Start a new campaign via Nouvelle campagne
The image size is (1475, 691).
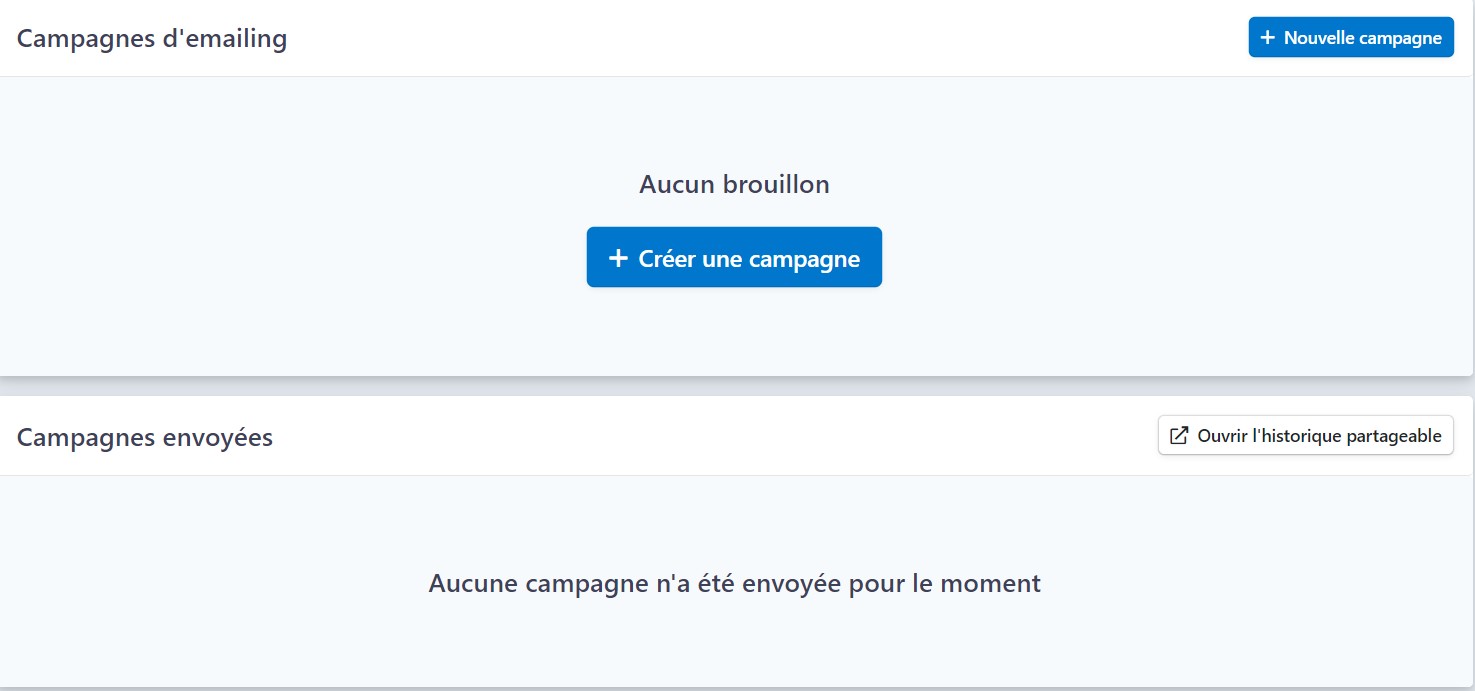coord(1351,37)
